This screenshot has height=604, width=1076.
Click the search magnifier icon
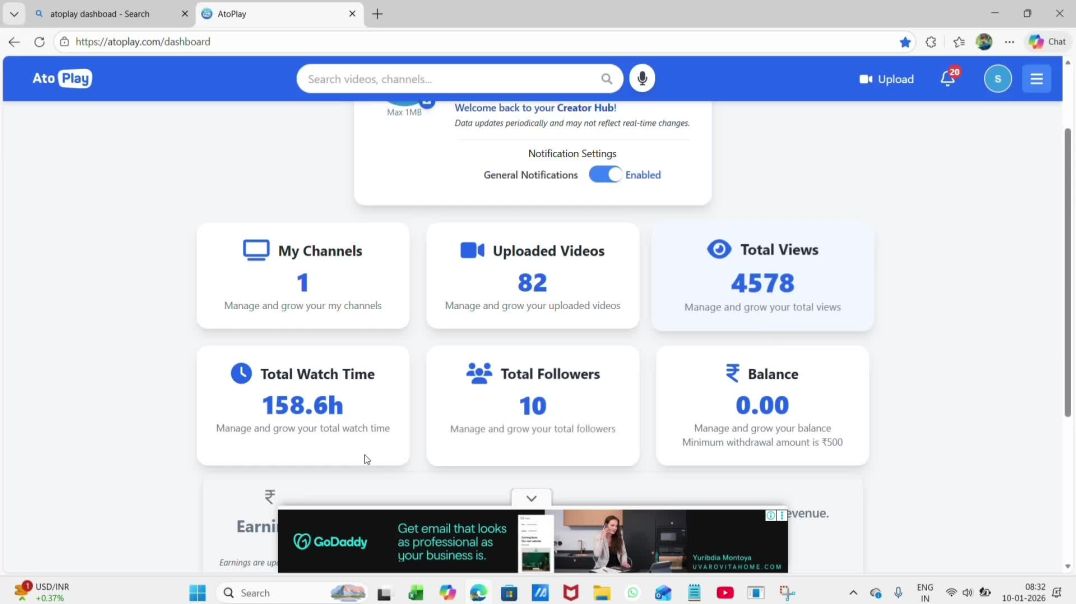tap(607, 78)
